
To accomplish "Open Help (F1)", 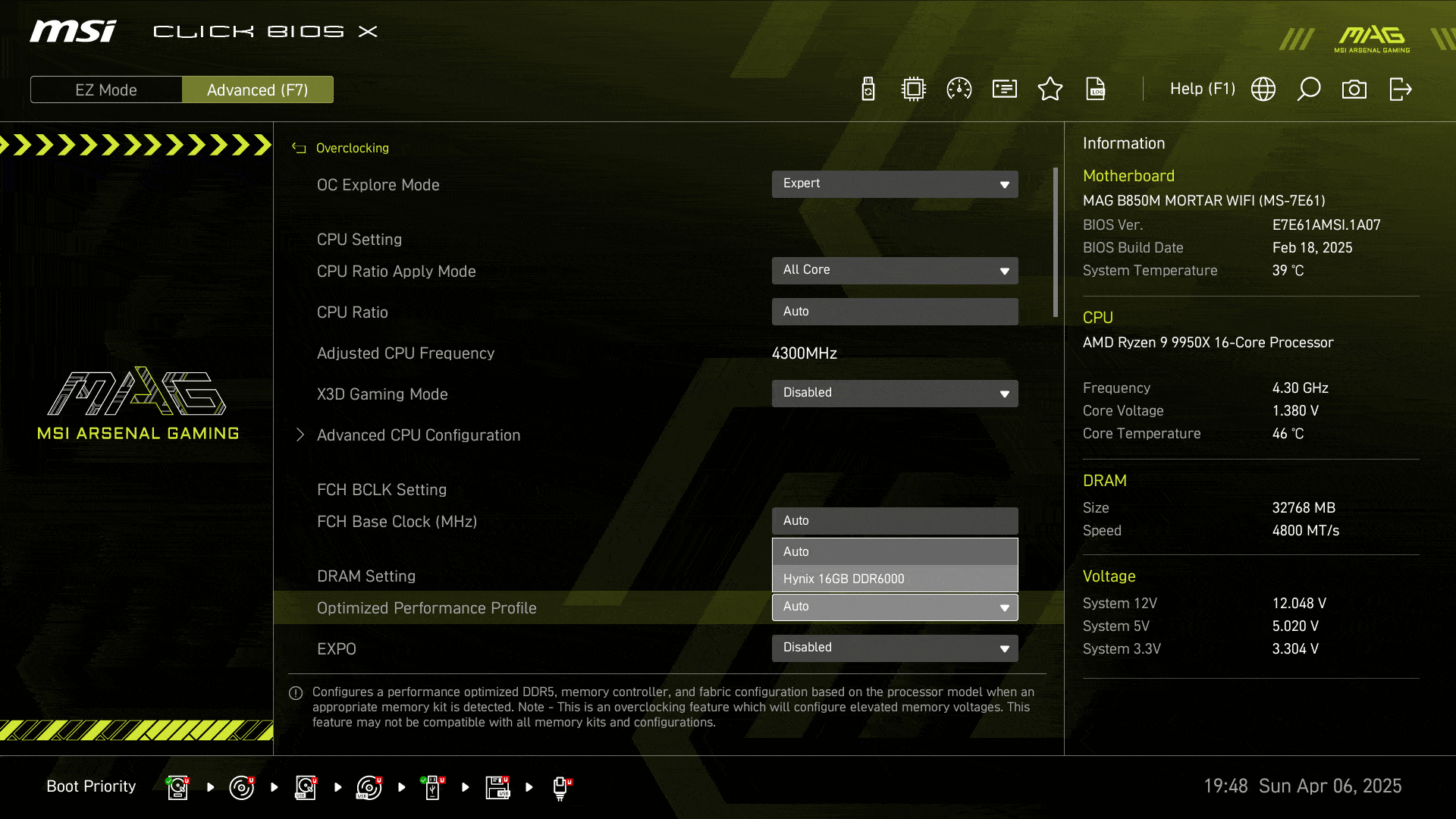I will point(1202,89).
